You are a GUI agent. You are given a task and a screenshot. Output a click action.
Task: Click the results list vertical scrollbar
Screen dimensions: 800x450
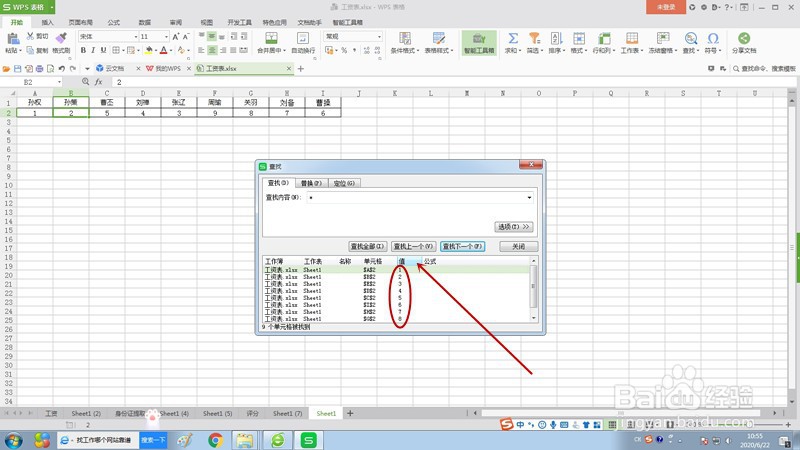point(534,289)
